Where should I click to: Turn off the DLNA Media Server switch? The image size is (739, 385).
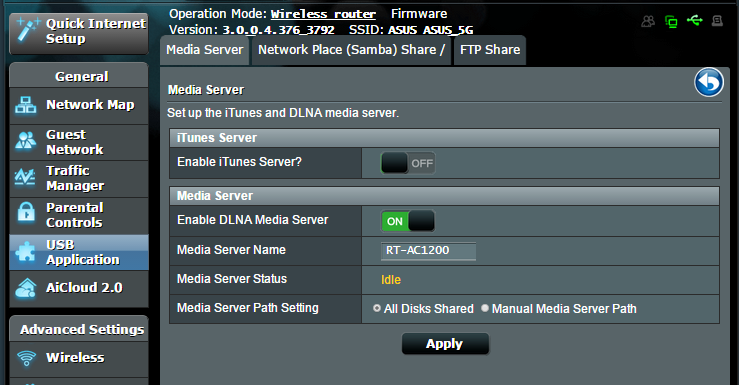pos(408,221)
